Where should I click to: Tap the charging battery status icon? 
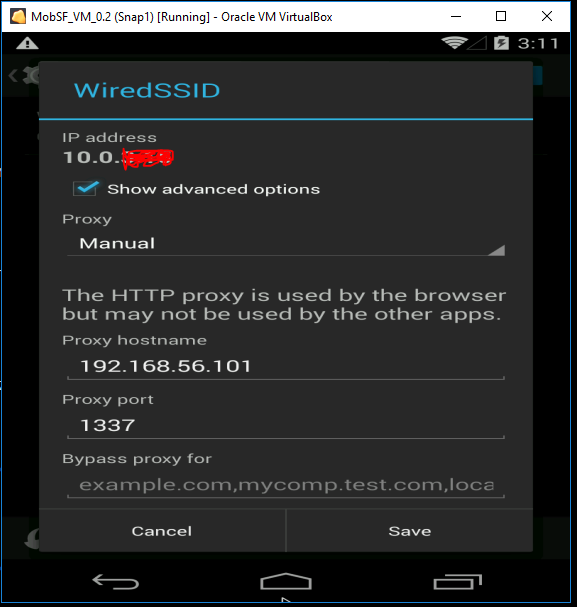tap(501, 43)
